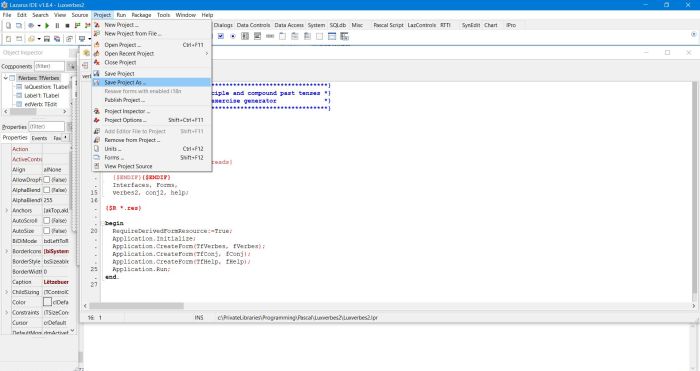Click the Components filter field
The image size is (700, 371).
pos(49,66)
